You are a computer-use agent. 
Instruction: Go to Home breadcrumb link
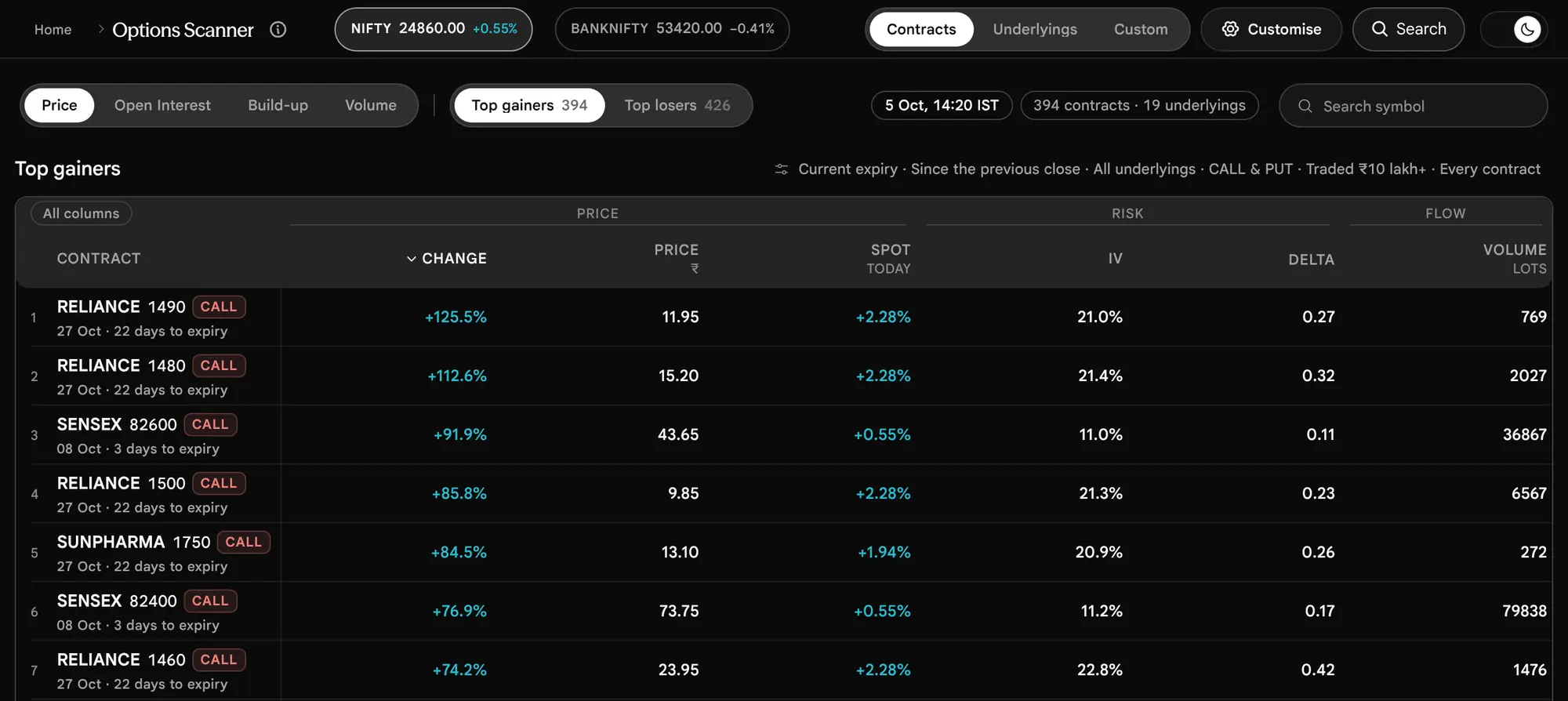(x=53, y=29)
